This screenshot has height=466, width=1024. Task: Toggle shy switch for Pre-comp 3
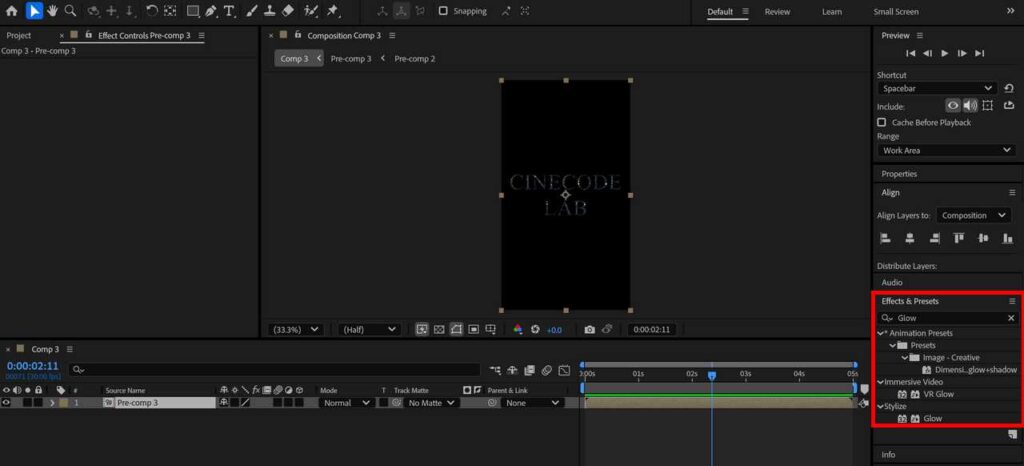[224, 403]
